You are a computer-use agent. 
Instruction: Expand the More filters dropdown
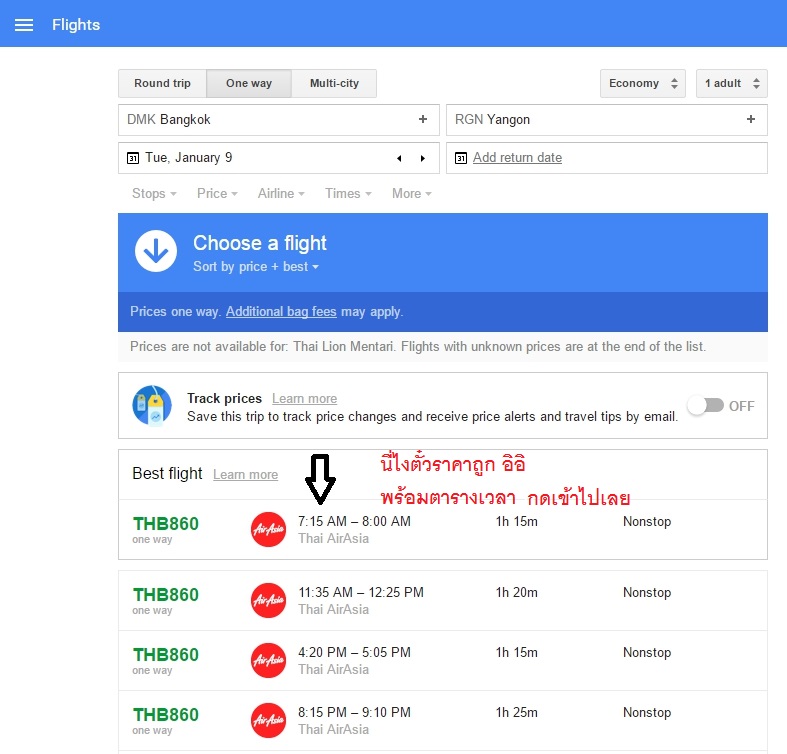(412, 194)
